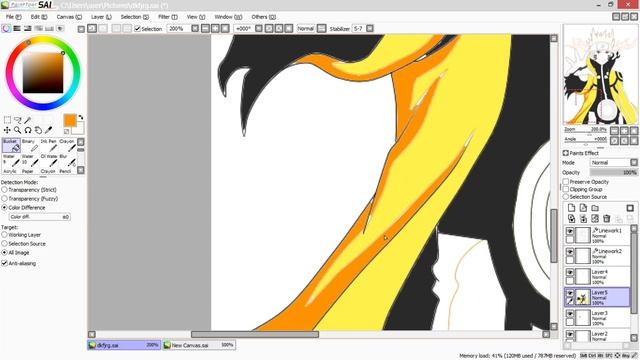Select Color Difference detection mode
Screen dimensions: 640x360
pyautogui.click(x=4, y=207)
